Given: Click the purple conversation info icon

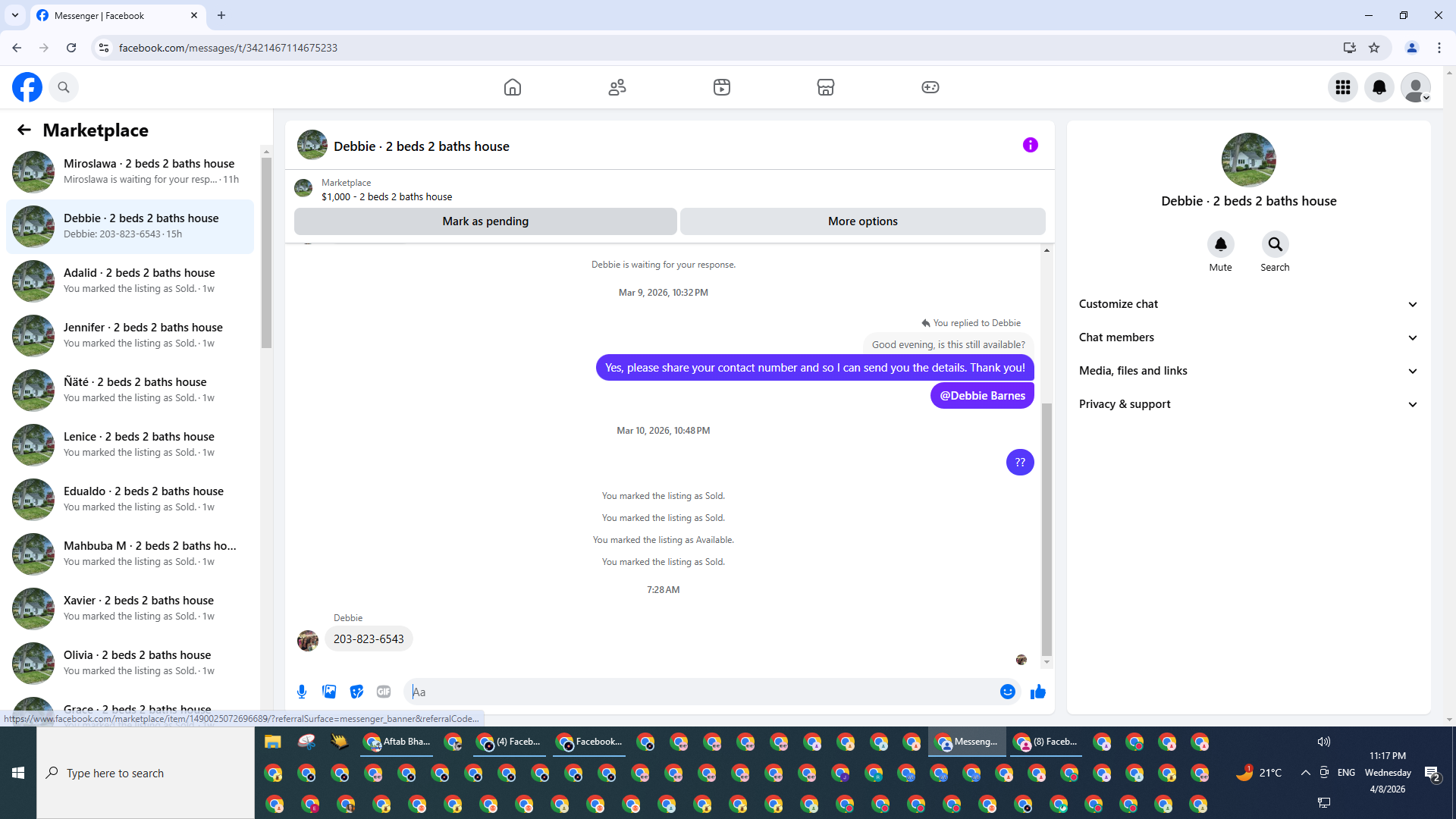Looking at the screenshot, I should pyautogui.click(x=1030, y=145).
